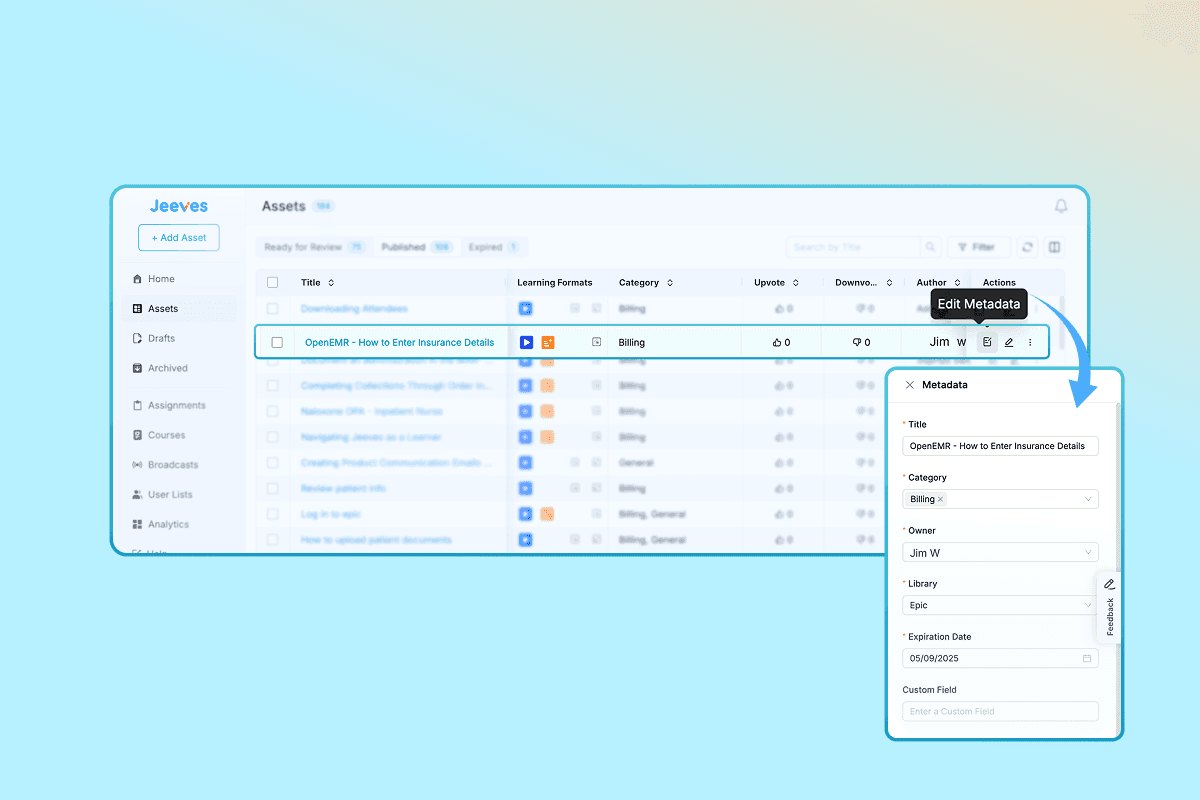Open the Category dropdown in Metadata panel
This screenshot has height=800, width=1200.
1000,499
